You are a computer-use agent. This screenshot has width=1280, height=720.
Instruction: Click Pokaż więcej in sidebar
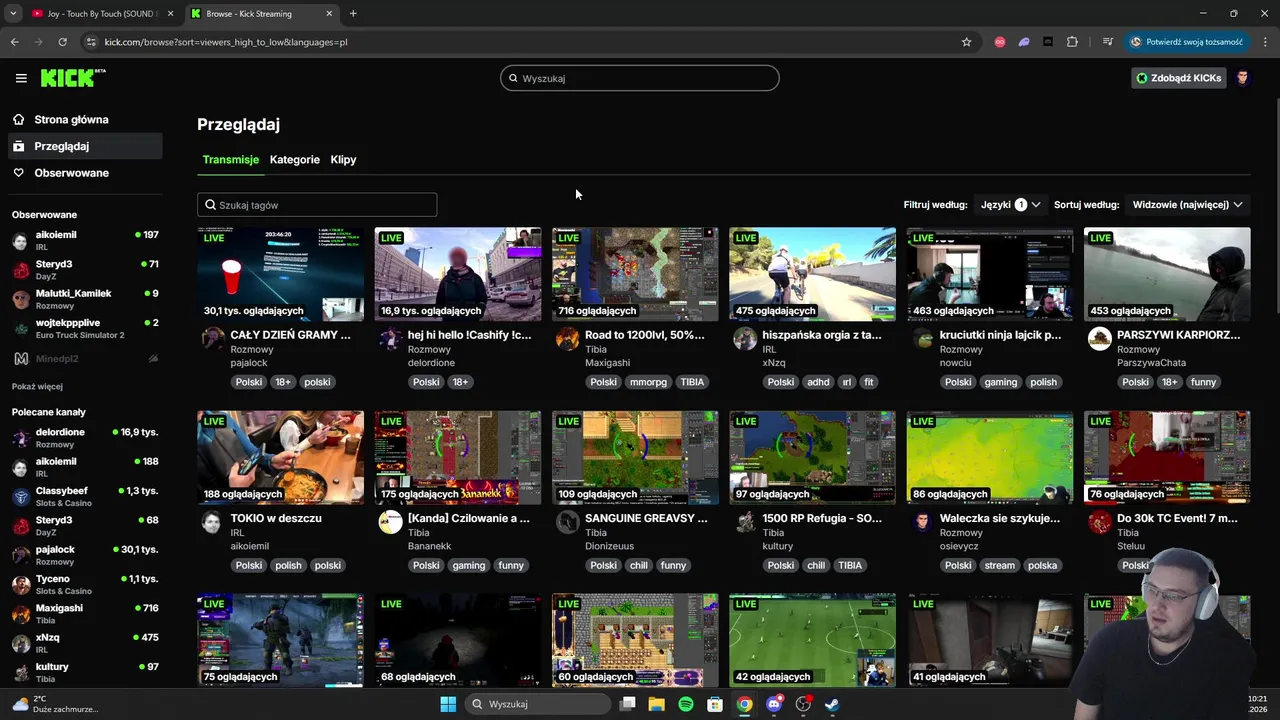(x=37, y=386)
